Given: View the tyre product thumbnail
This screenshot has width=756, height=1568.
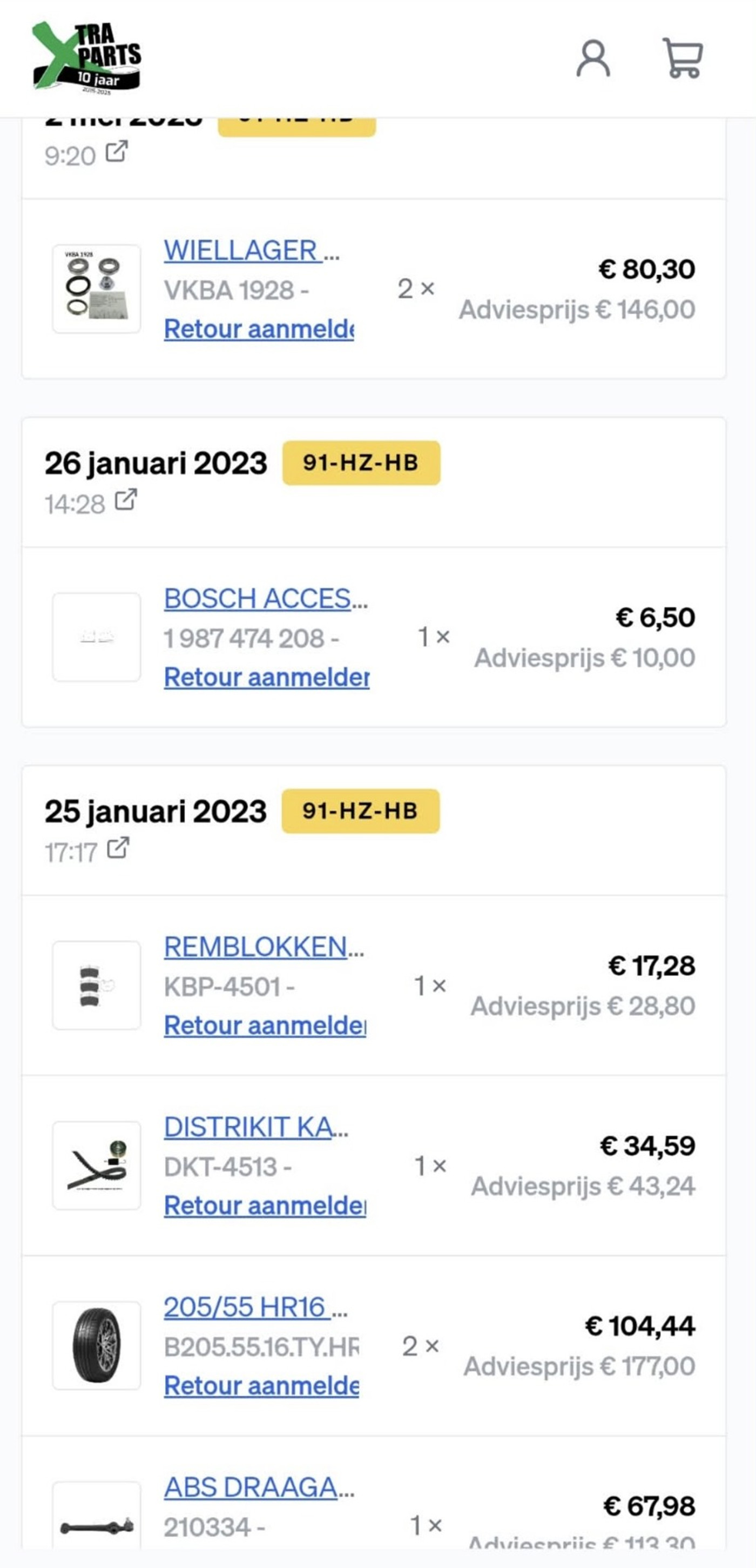Looking at the screenshot, I should pos(97,1345).
